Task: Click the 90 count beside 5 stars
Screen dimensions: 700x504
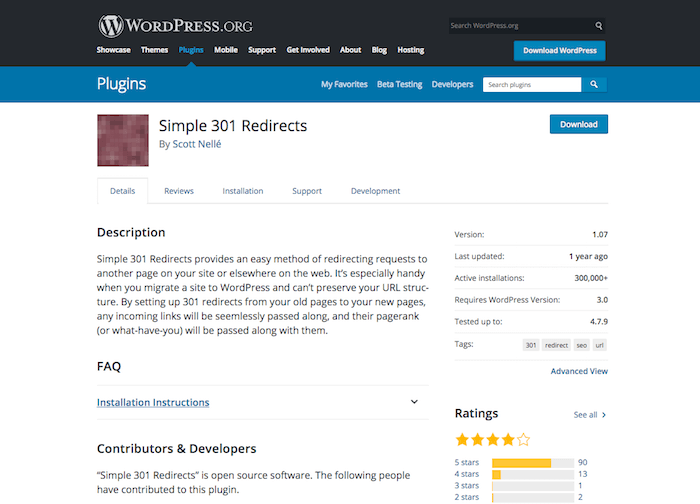Action: click(x=583, y=462)
